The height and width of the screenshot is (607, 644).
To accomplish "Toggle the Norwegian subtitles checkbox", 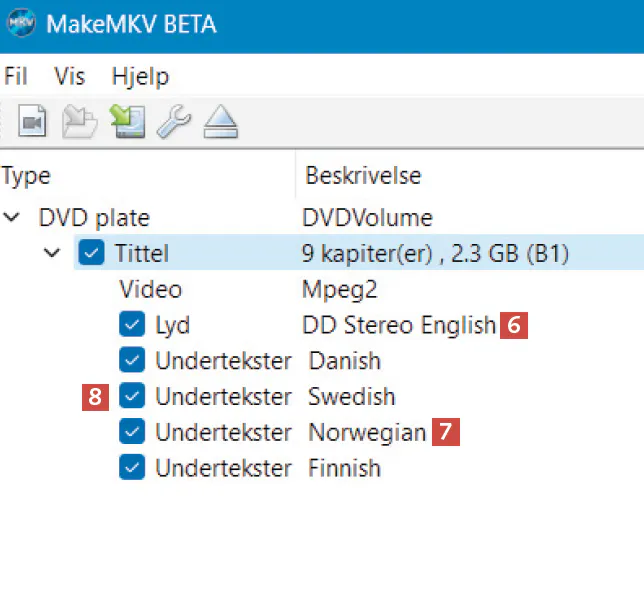I will click(131, 432).
